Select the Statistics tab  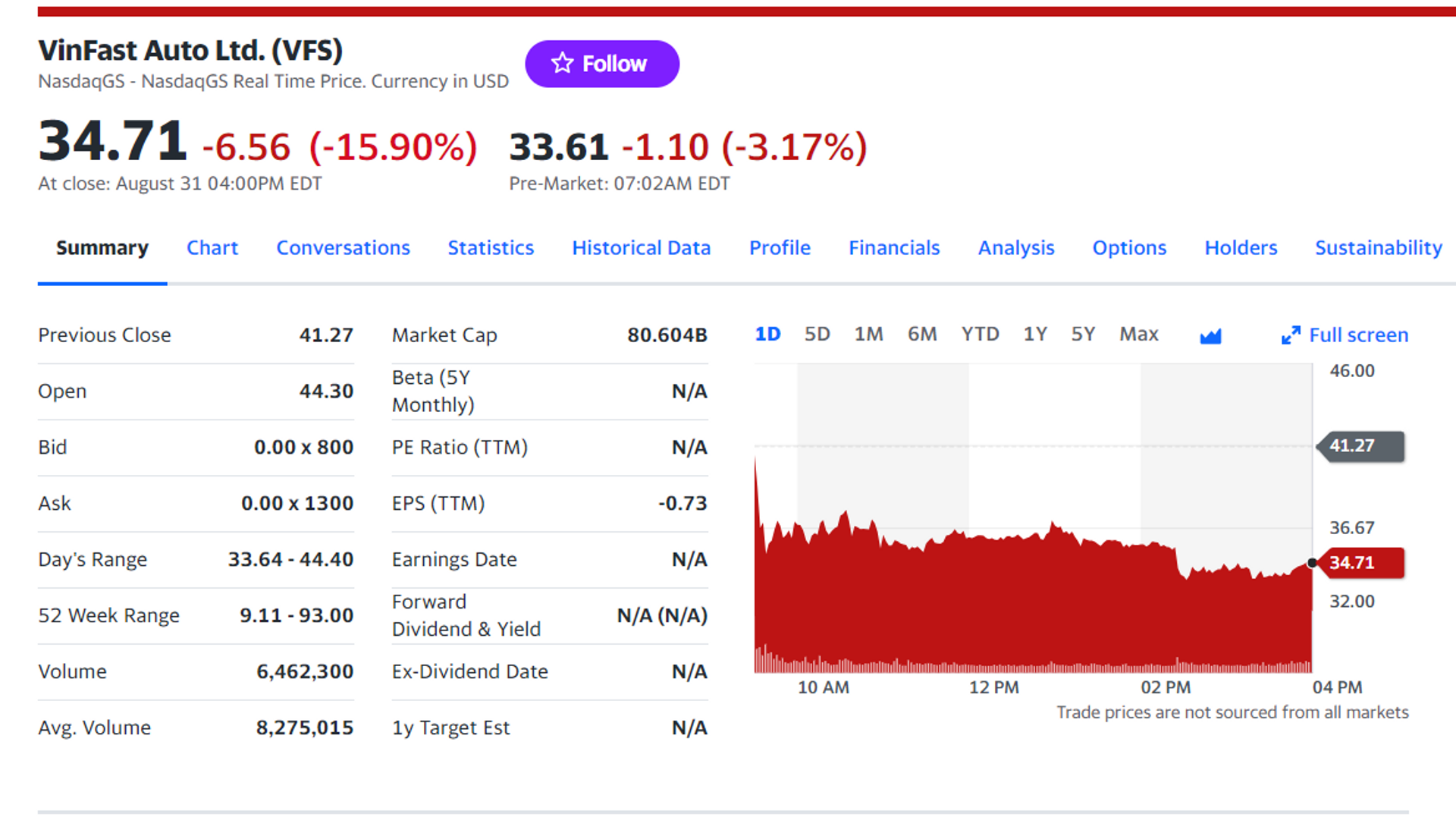click(491, 247)
